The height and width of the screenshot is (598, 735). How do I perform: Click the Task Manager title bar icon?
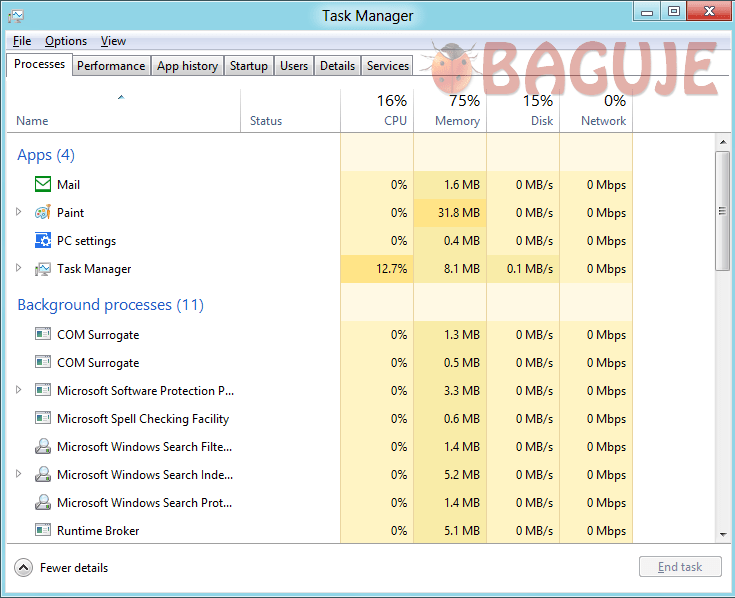tap(15, 16)
